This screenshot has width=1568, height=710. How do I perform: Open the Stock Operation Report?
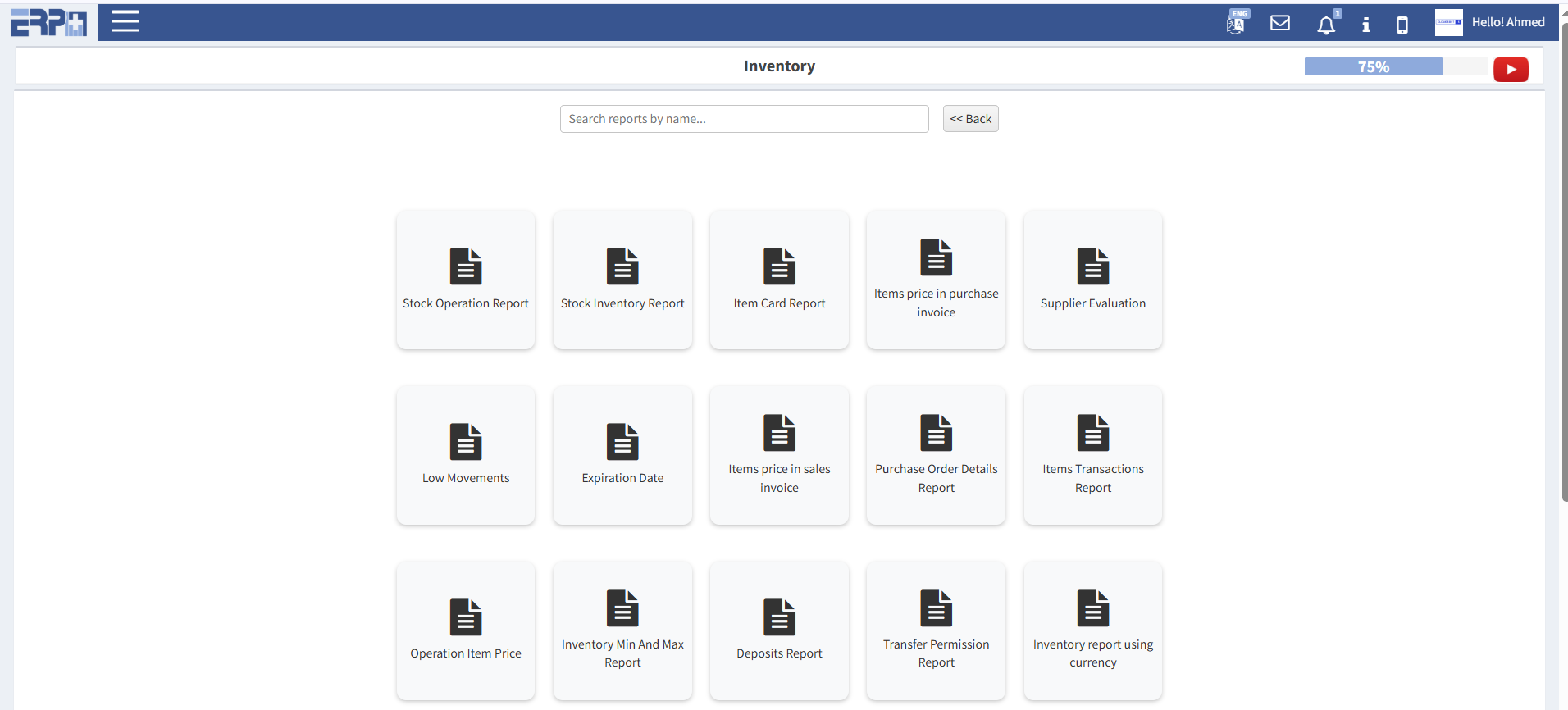tap(466, 280)
